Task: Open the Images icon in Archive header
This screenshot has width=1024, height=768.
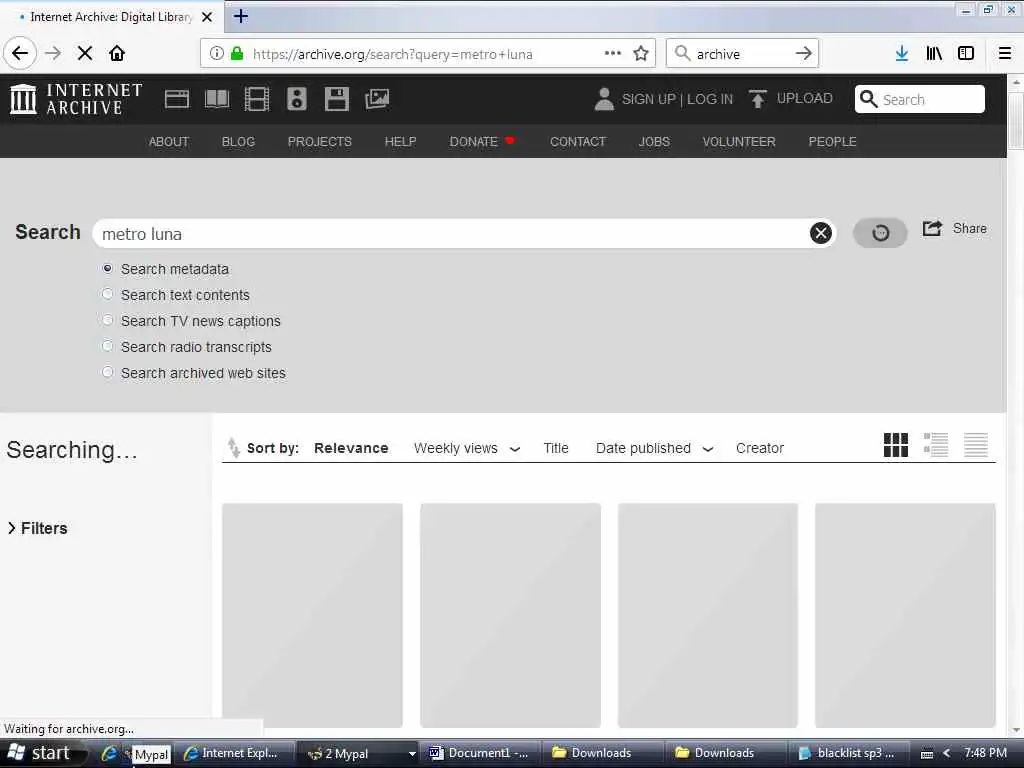Action: coord(377,99)
